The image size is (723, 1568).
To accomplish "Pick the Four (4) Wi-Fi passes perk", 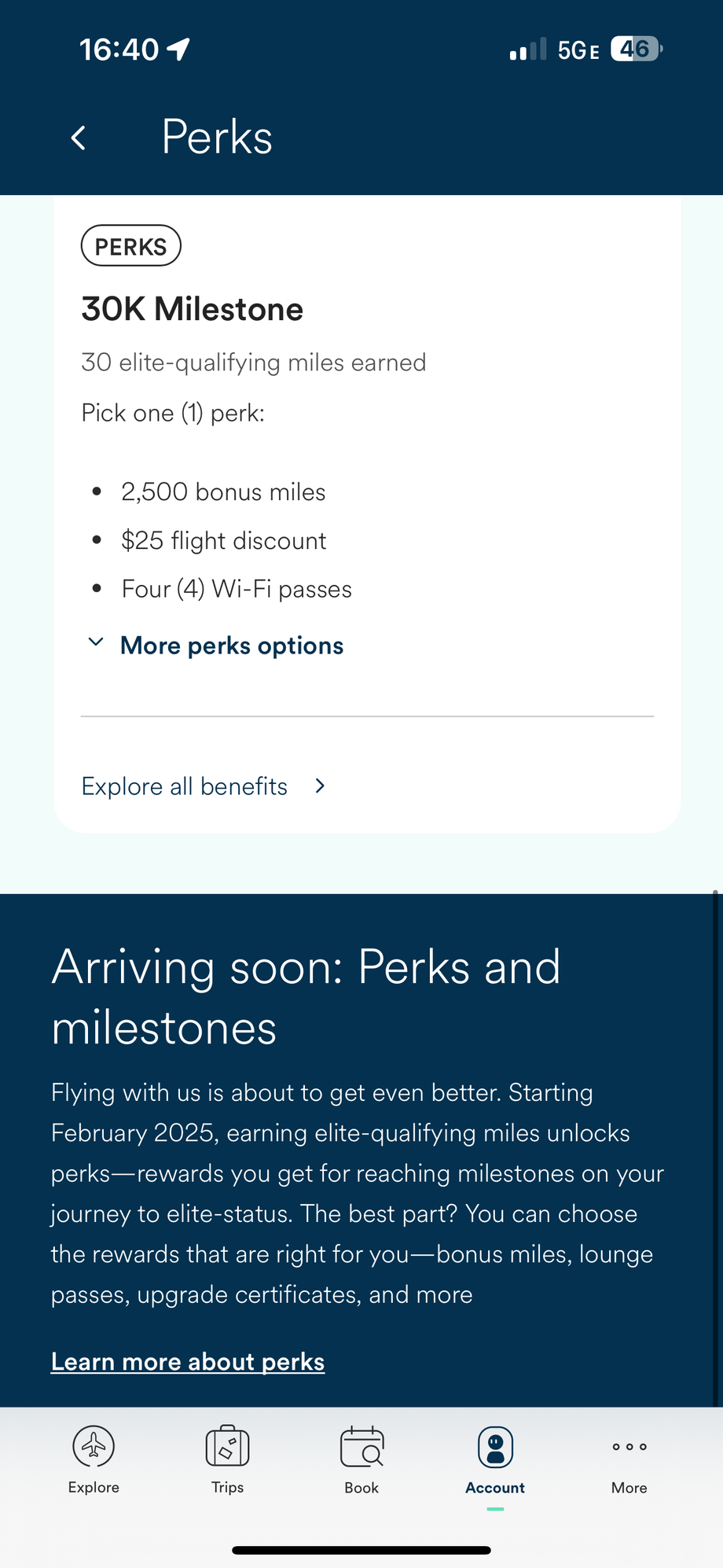I will [237, 589].
